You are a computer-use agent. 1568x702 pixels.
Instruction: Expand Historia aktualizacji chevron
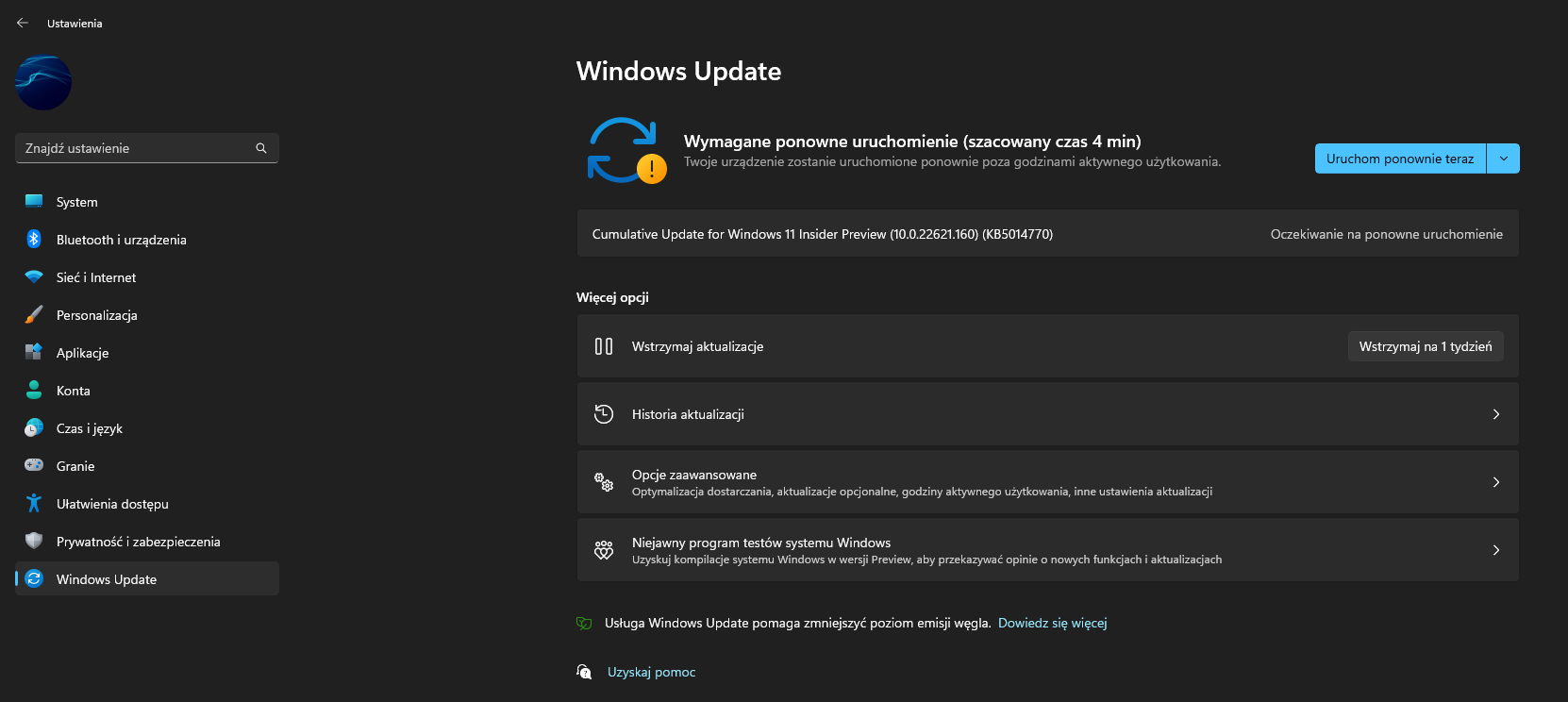(1496, 414)
